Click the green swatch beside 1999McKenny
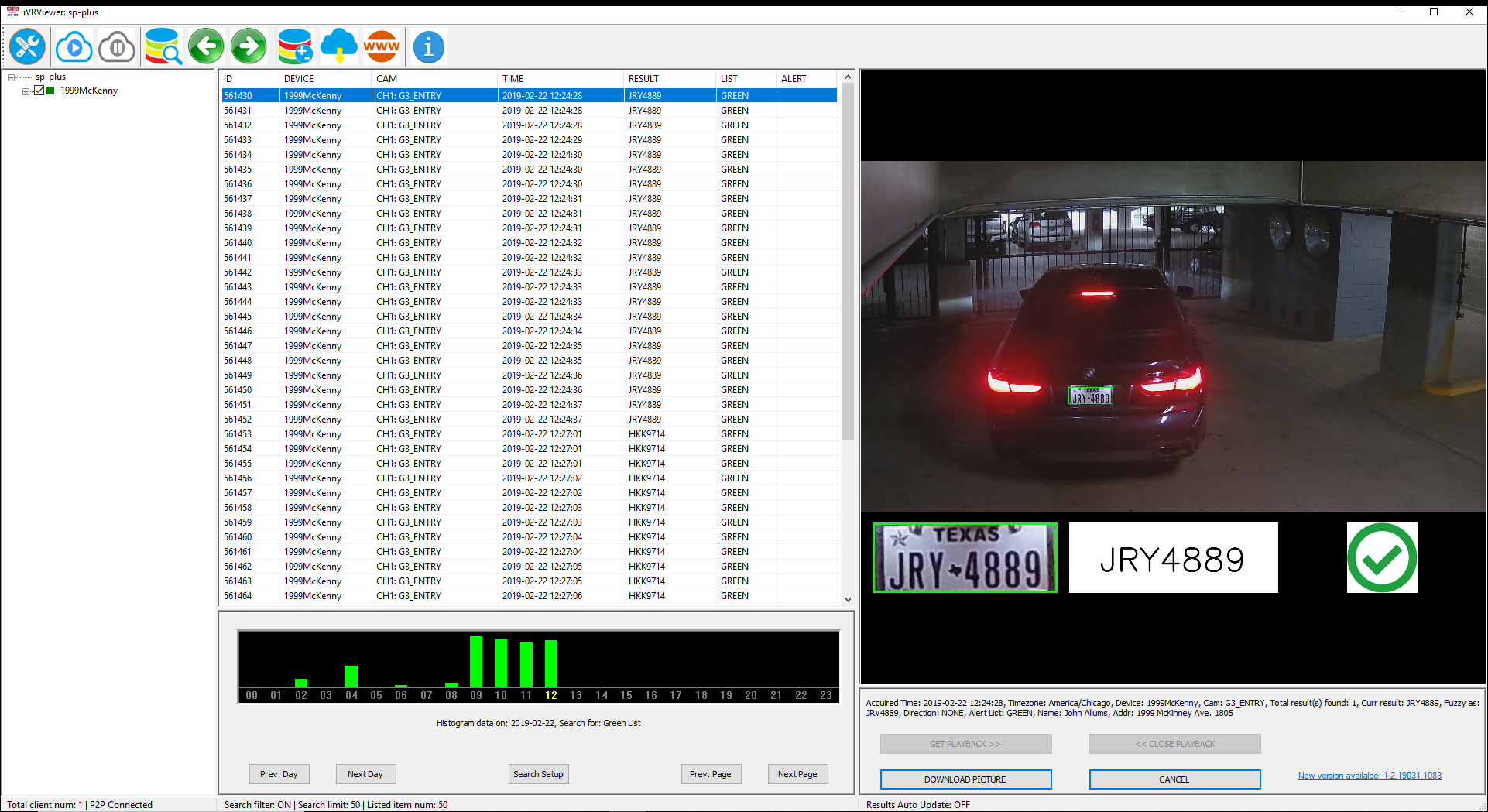 [50, 91]
